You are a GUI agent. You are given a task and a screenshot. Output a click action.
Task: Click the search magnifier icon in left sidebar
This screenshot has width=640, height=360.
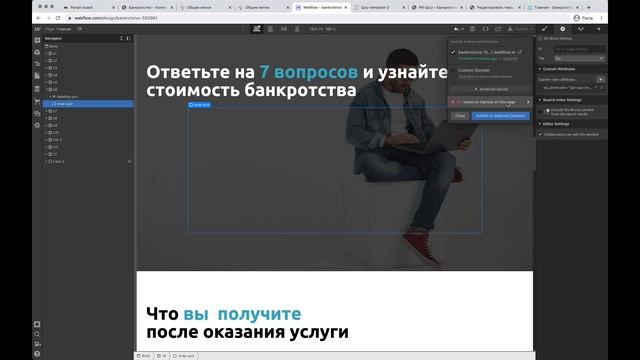tap(37, 334)
